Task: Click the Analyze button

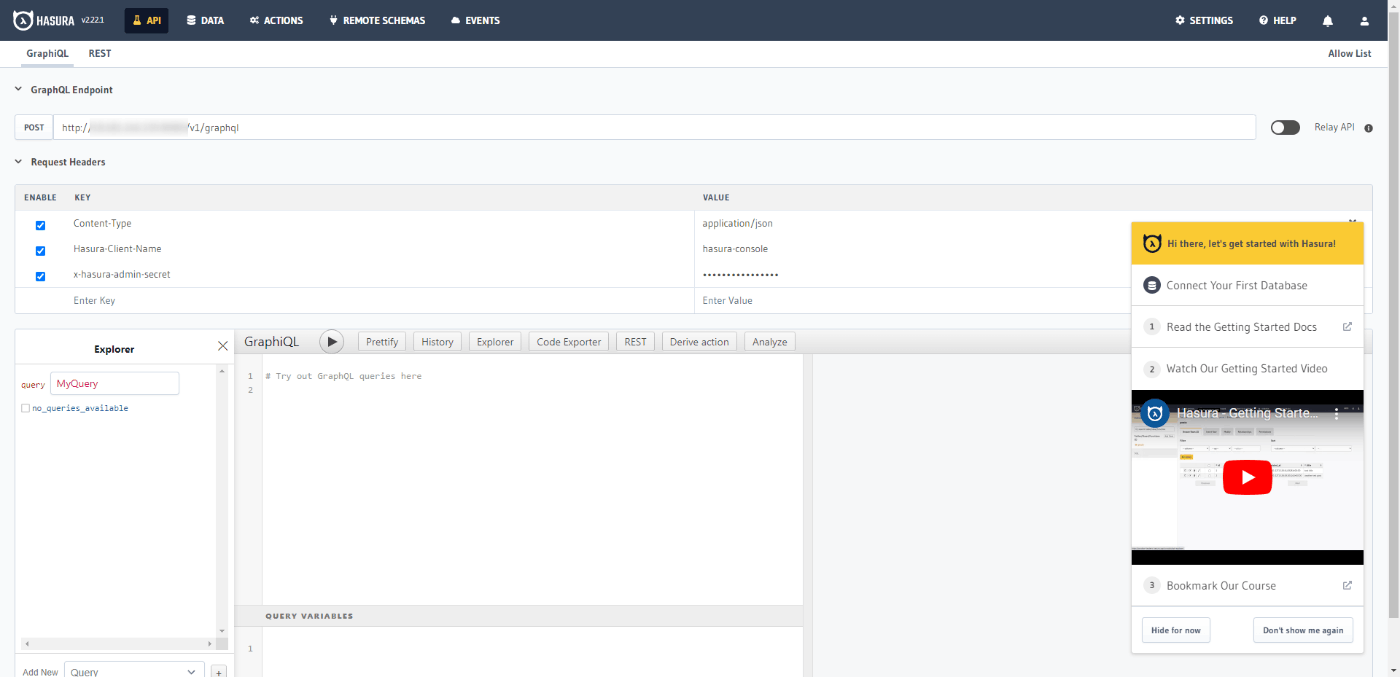Action: pos(769,342)
